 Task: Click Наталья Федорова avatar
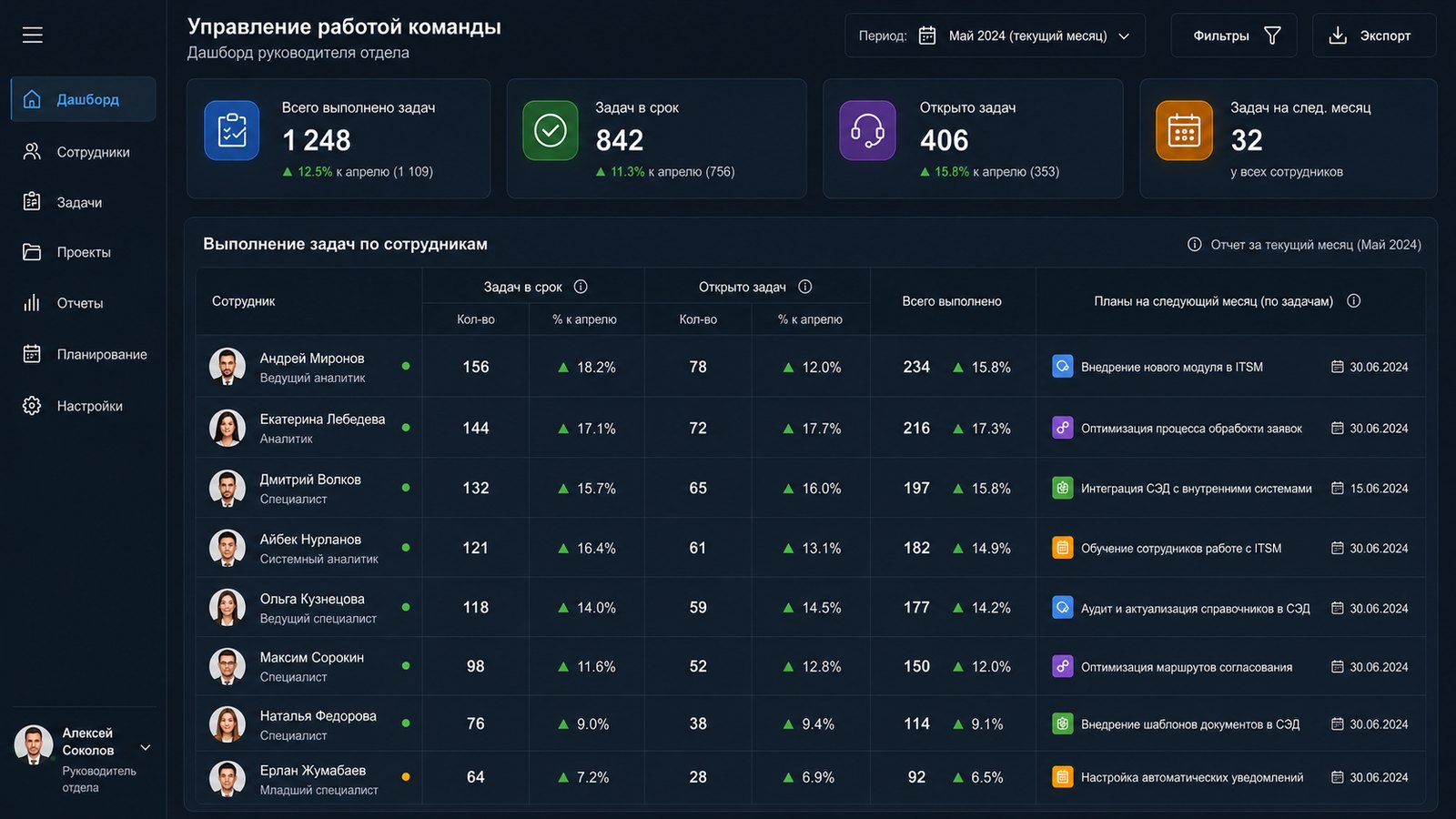pyautogui.click(x=227, y=724)
